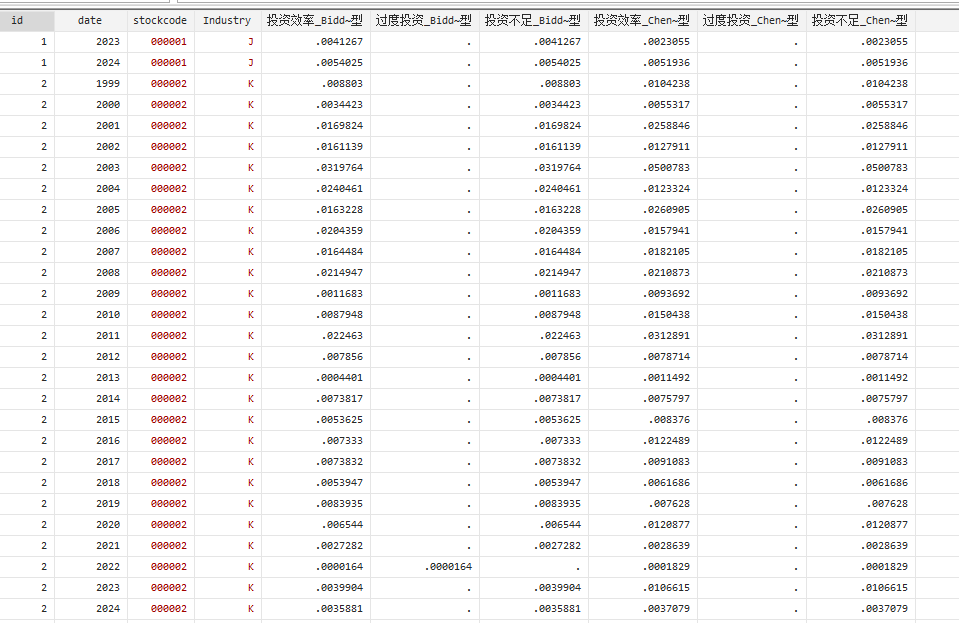
Task: Click stockcode 000002 in the 2005 row
Action: tap(160, 210)
